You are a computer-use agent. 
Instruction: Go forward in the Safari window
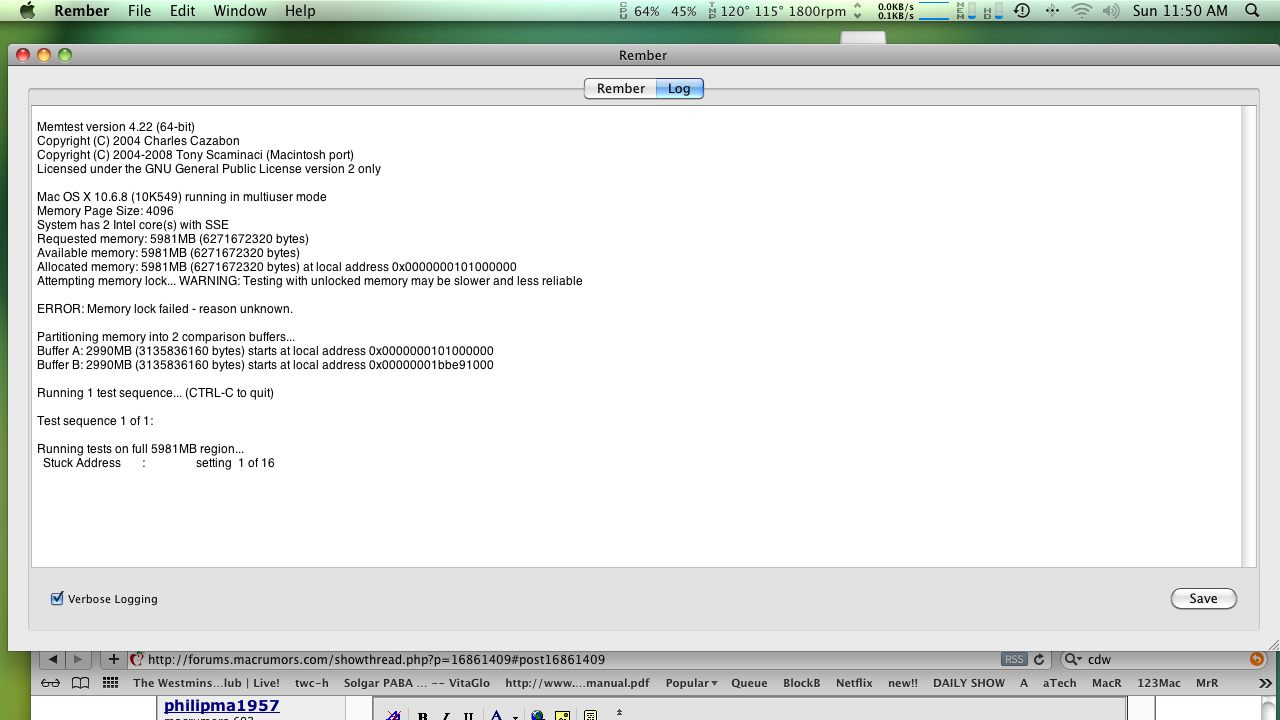tap(78, 659)
